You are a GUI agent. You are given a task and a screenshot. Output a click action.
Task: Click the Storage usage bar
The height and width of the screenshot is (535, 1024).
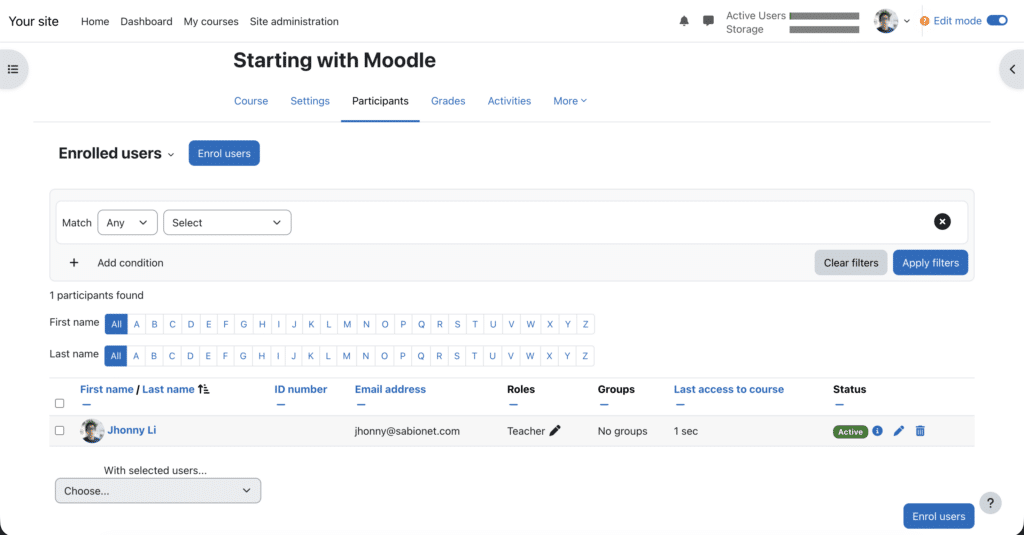tap(824, 29)
